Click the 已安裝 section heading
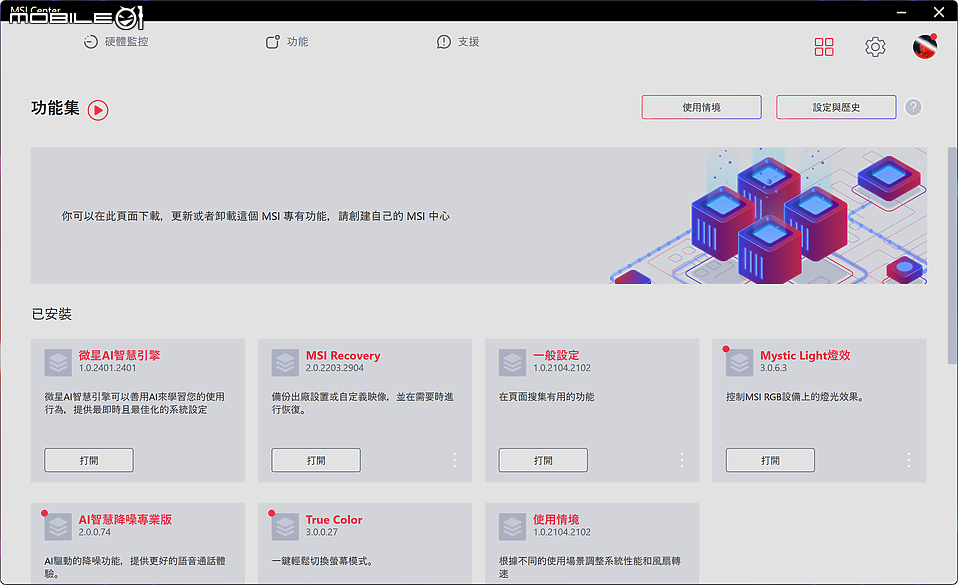The image size is (958, 585). pos(52,314)
